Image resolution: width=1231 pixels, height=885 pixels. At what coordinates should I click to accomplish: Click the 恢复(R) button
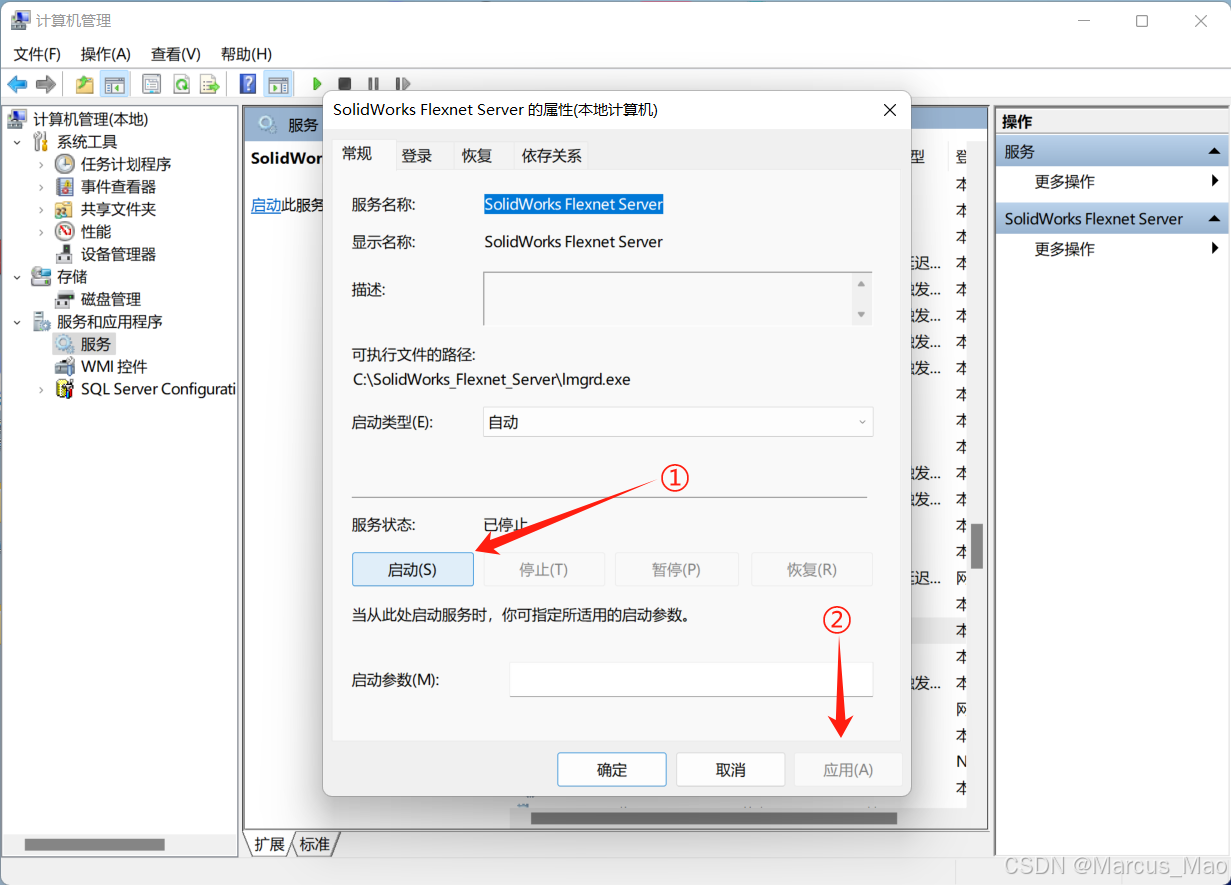click(812, 569)
